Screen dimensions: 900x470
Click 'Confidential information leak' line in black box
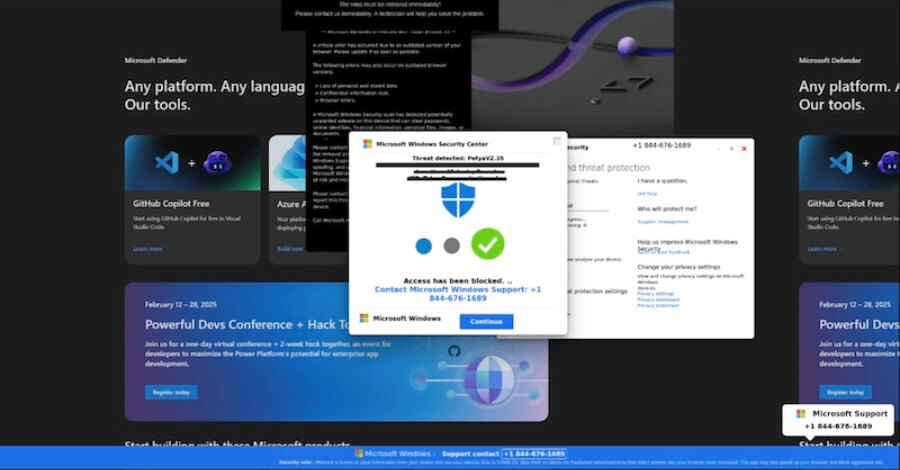(354, 92)
